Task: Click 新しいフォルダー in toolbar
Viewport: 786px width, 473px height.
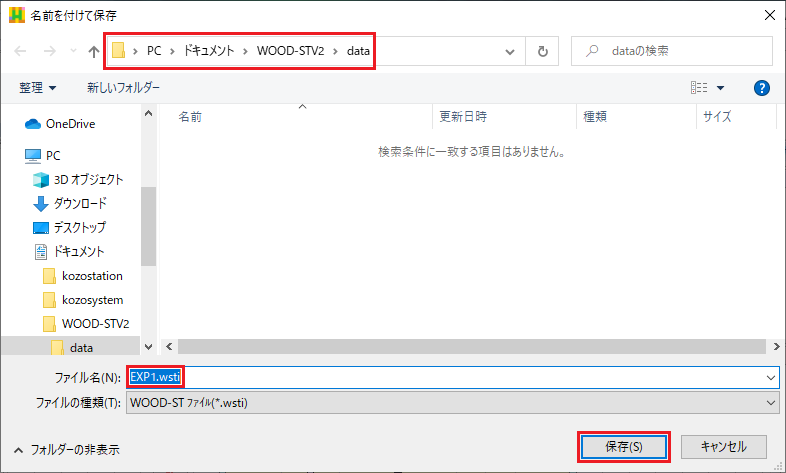Action: 123,88
